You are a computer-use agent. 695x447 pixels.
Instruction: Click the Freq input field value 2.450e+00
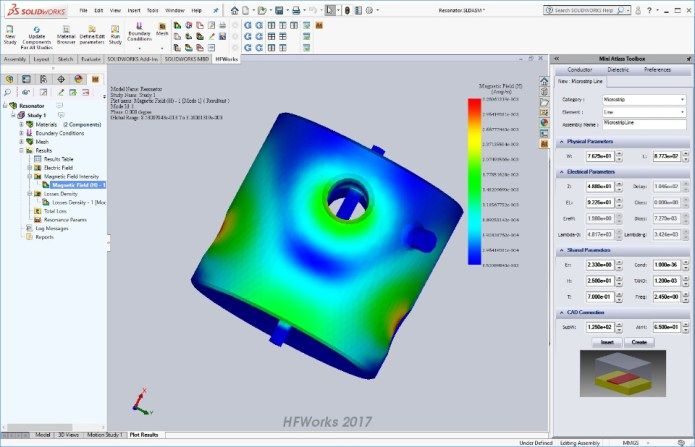tap(666, 297)
